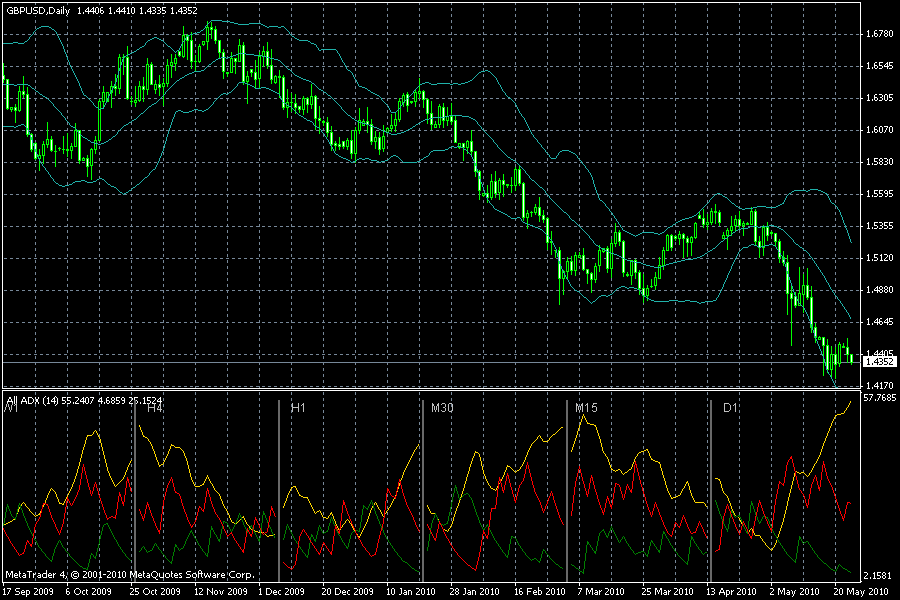900x600 pixels.
Task: Select the 2.1581 ADX scale minimum
Action: 879,575
